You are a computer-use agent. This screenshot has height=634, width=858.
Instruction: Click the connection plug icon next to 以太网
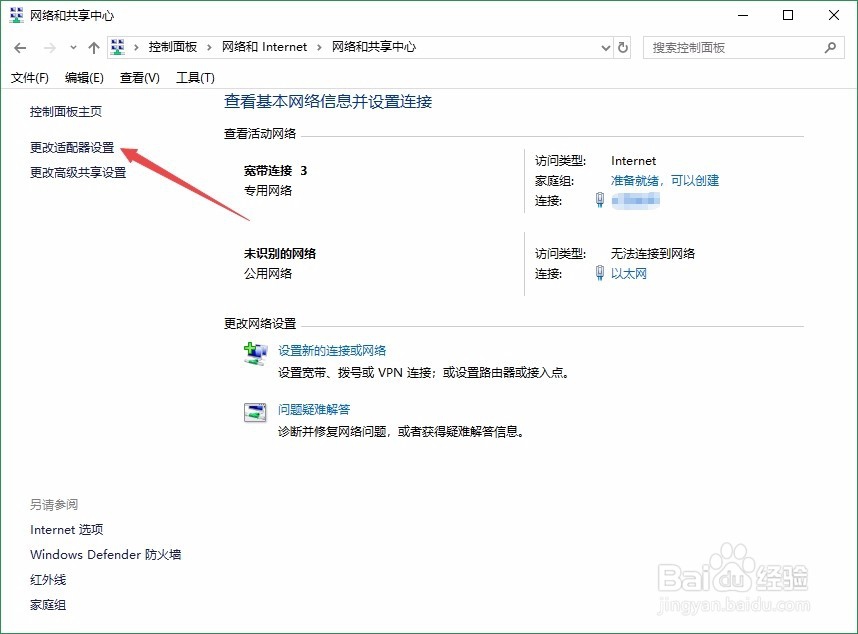(601, 273)
